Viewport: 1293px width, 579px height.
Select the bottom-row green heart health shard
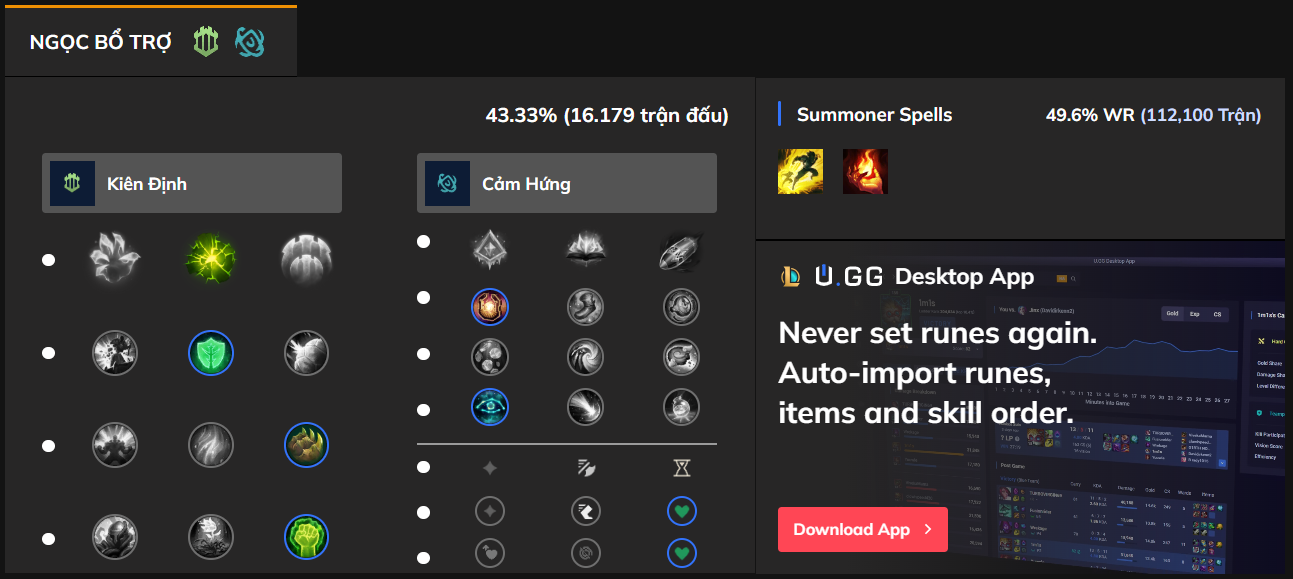tap(681, 552)
